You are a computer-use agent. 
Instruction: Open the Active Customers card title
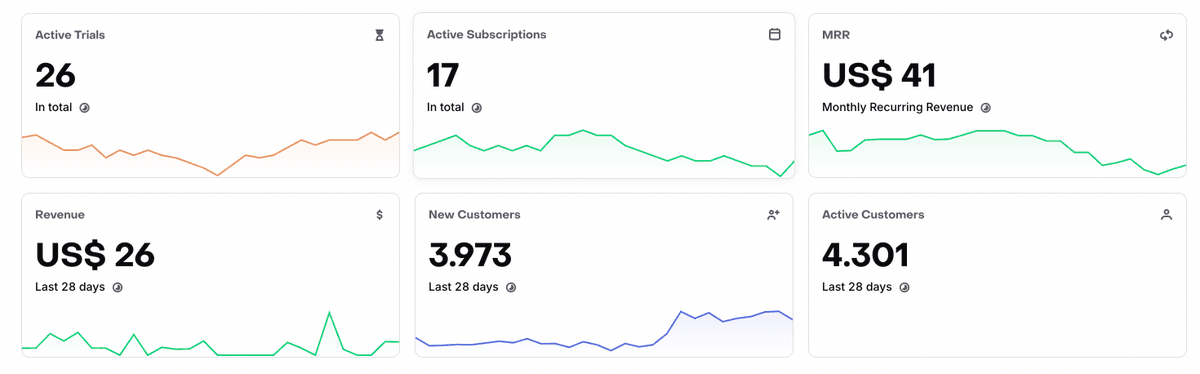point(873,214)
